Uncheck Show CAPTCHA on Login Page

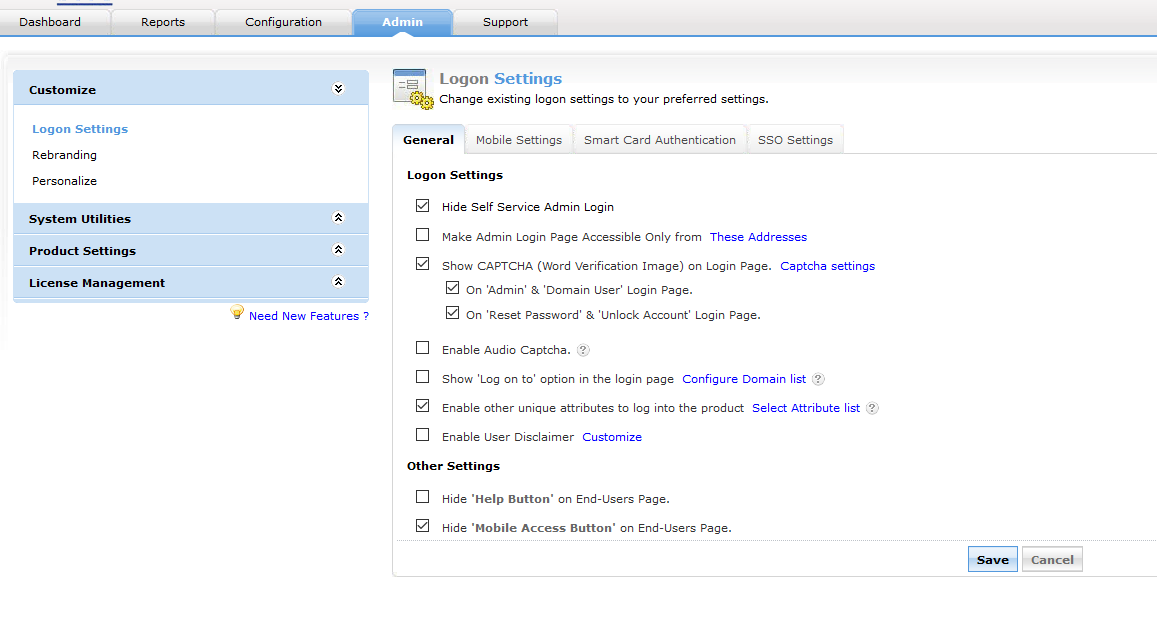click(422, 263)
